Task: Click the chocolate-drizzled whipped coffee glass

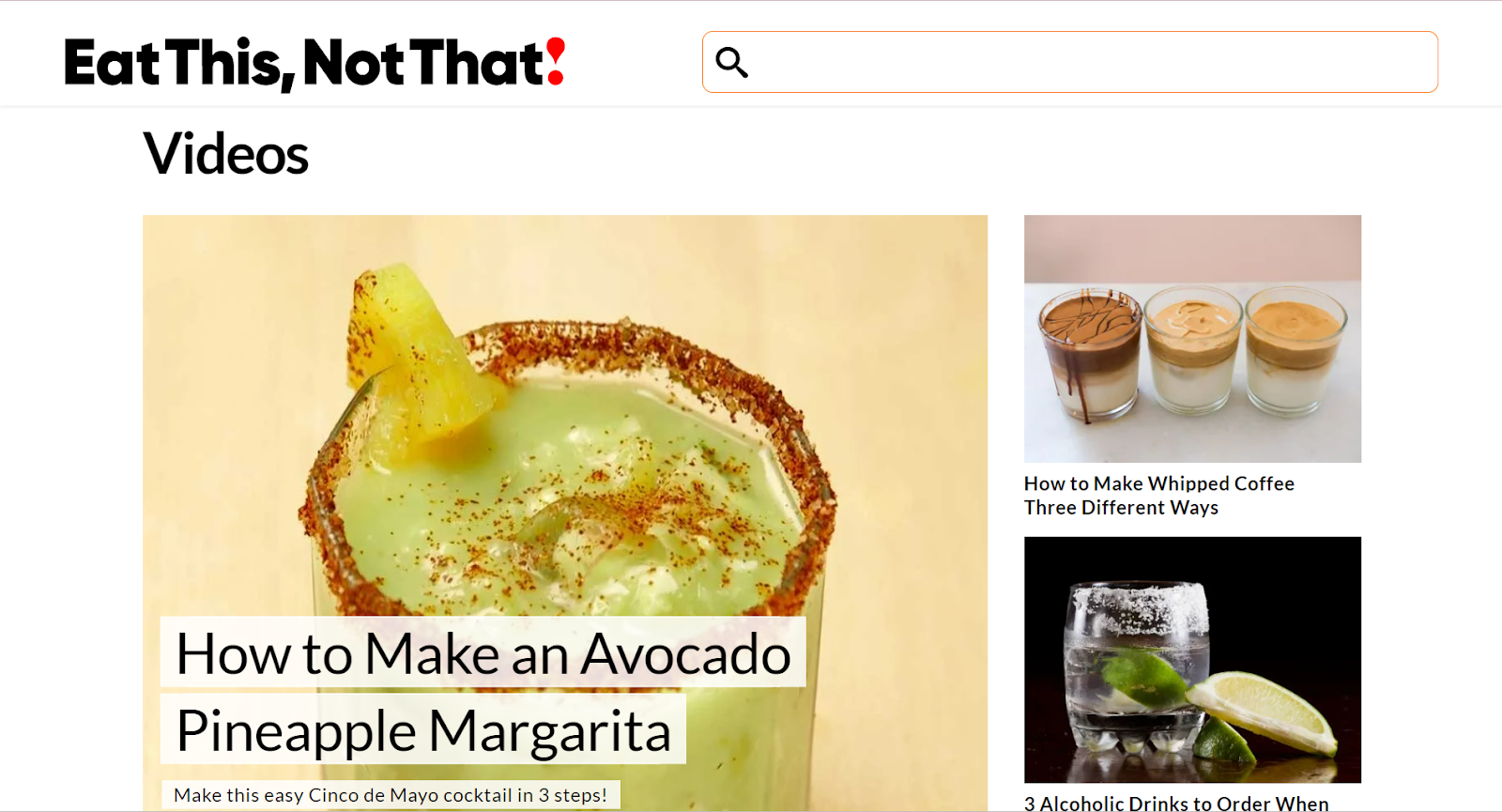Action: [1090, 354]
